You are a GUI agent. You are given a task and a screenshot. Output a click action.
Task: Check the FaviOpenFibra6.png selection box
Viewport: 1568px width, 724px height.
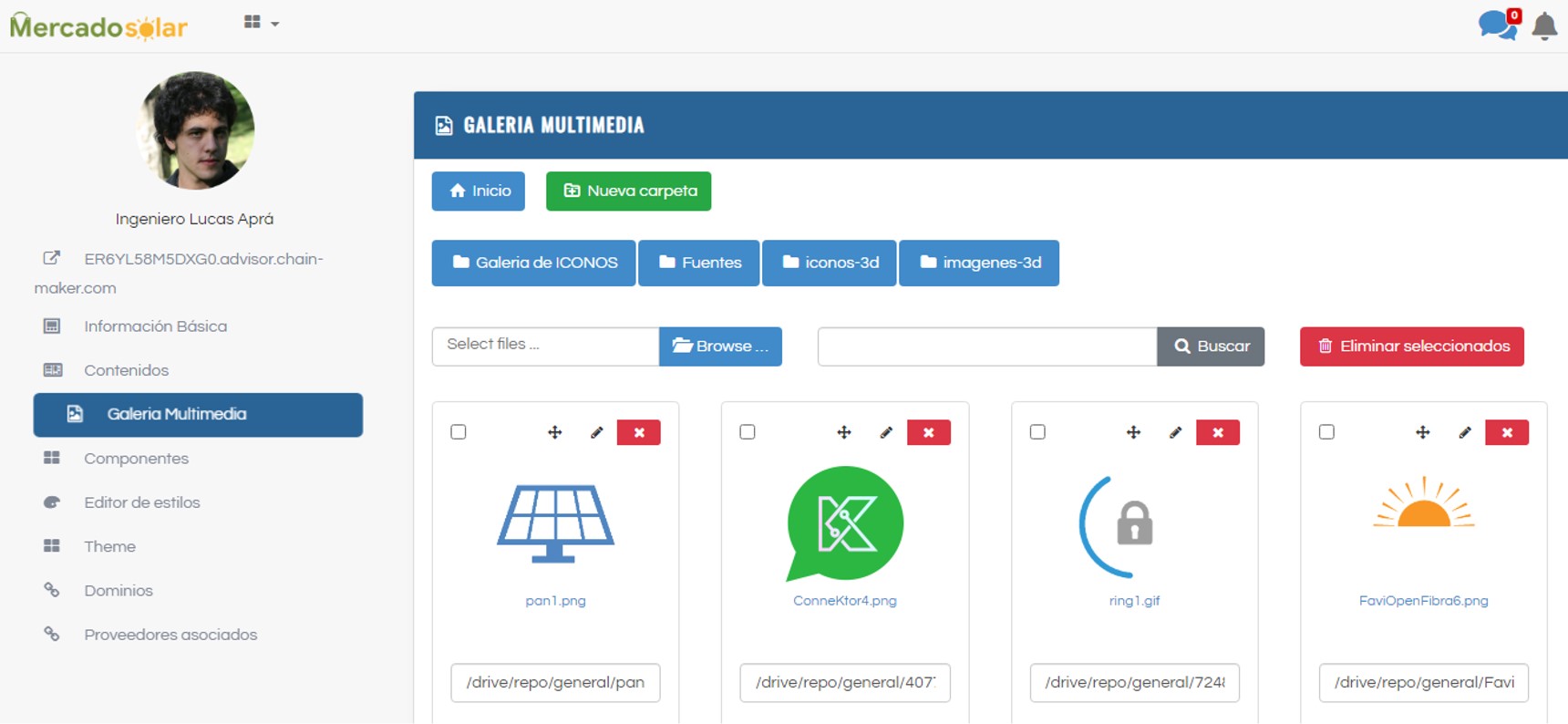pos(1326,431)
